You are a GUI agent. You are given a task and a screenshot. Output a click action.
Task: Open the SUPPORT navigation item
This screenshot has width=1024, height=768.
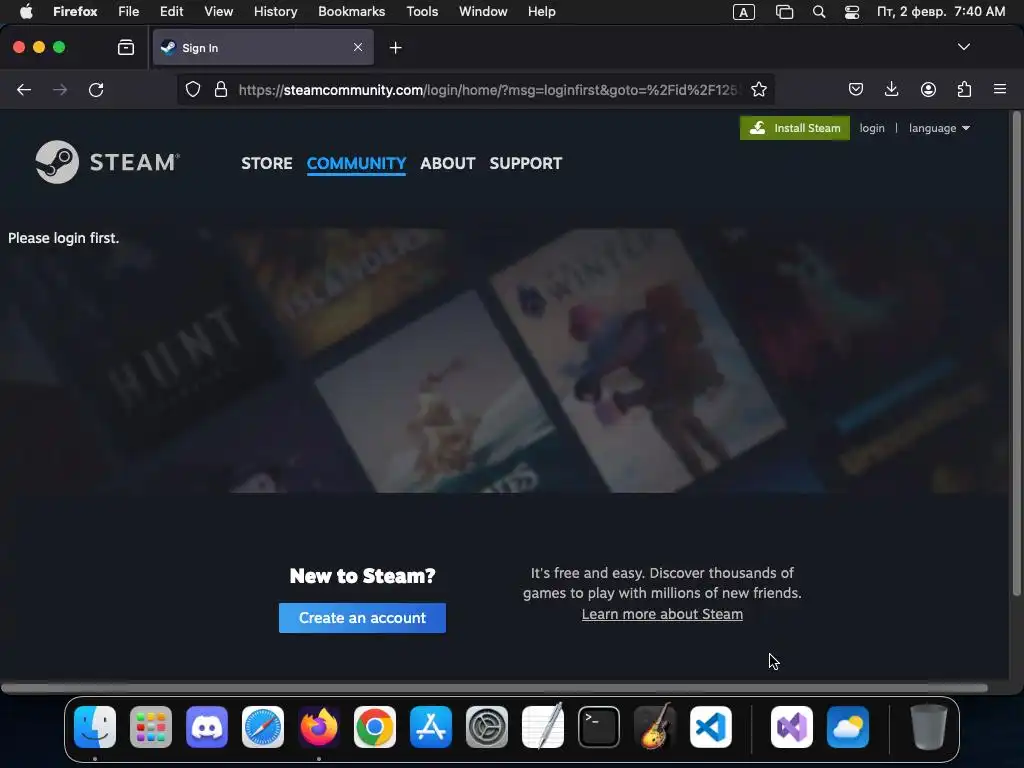point(526,163)
